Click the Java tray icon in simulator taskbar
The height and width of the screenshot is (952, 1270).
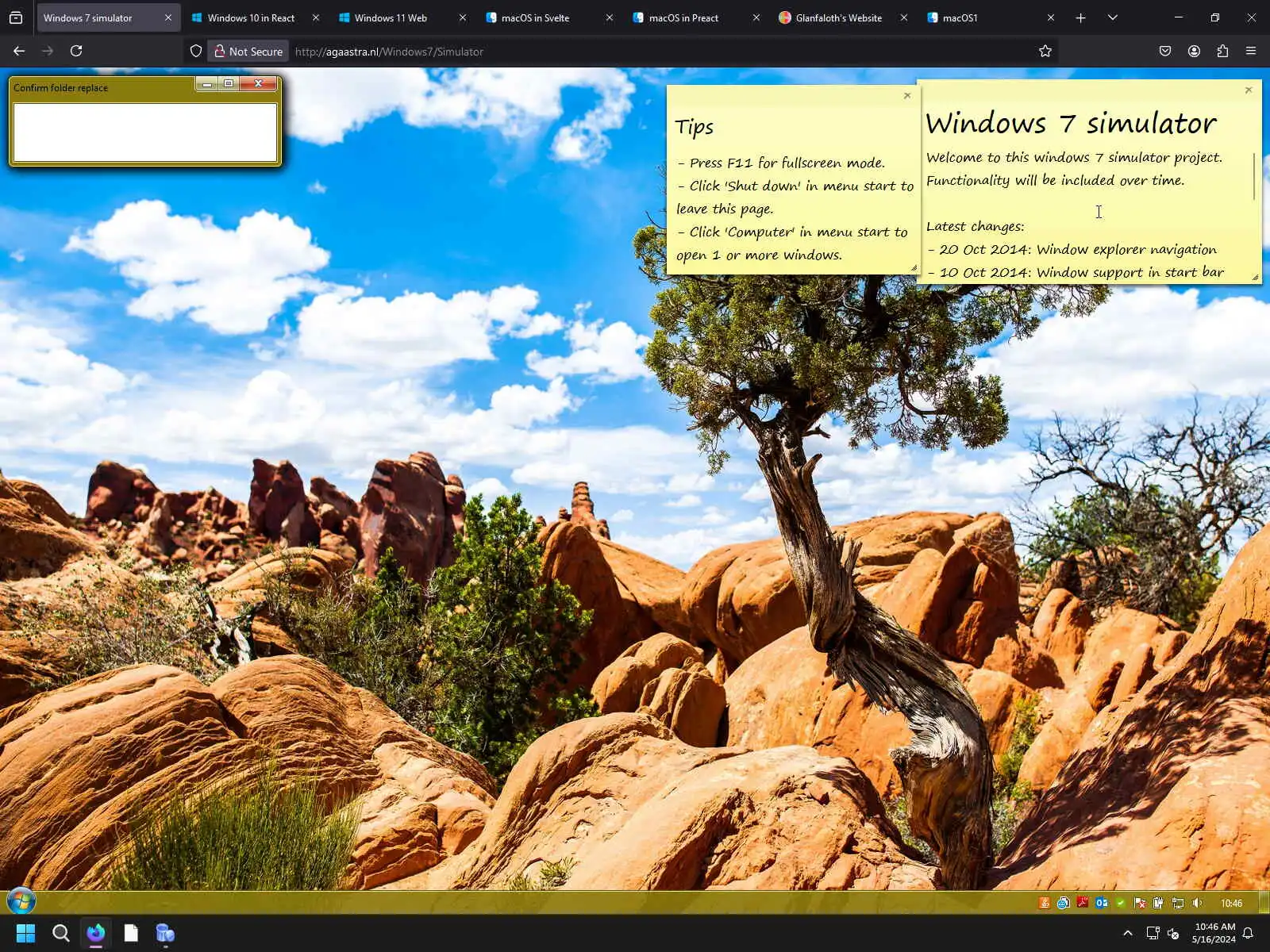coord(1044,903)
